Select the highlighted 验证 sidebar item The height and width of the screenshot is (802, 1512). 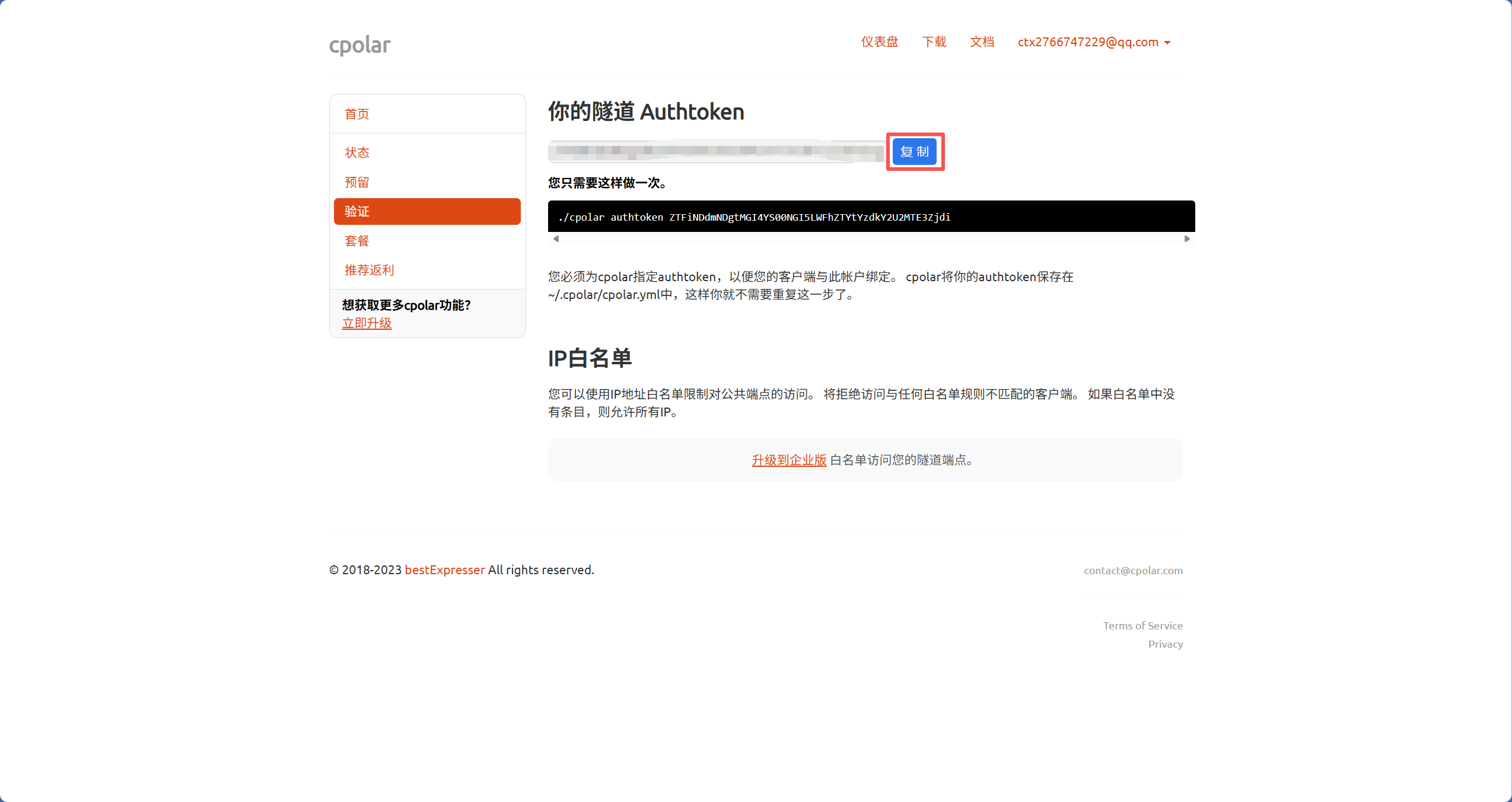427,212
